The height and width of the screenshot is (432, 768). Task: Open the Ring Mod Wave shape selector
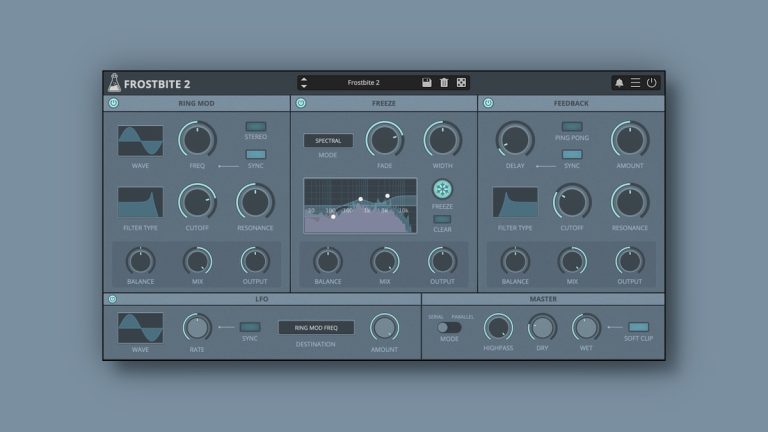[x=141, y=141]
